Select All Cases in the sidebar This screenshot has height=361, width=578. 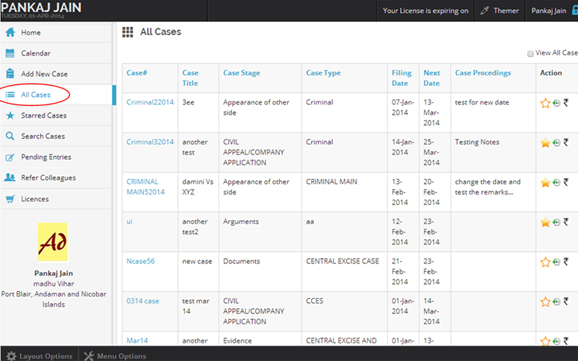pos(56,95)
